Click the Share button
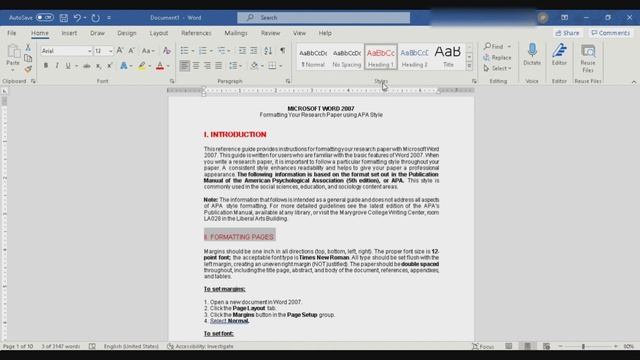The image size is (640, 360). pos(567,33)
